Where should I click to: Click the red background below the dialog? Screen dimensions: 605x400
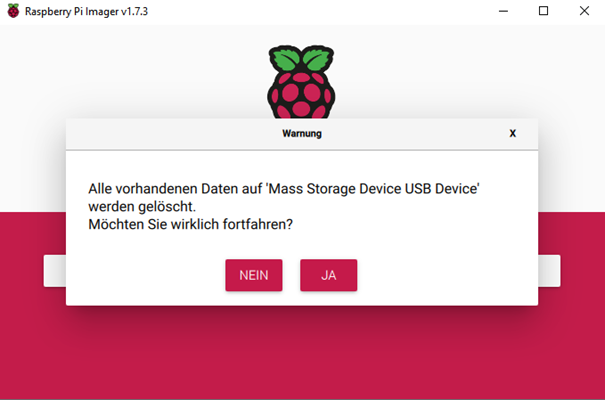pos(302,353)
